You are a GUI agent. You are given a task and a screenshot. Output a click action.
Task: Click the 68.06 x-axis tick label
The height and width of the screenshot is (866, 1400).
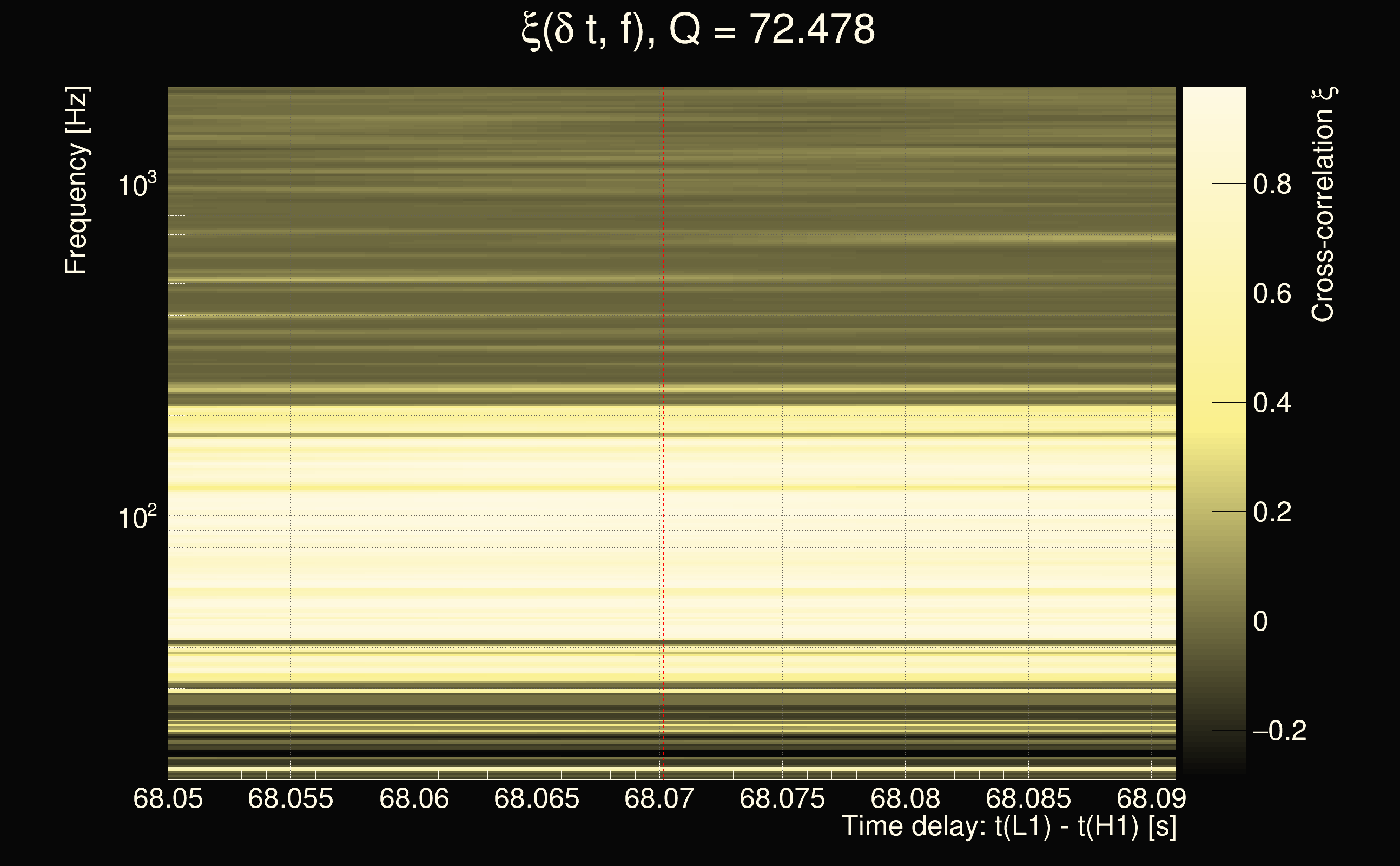[414, 798]
